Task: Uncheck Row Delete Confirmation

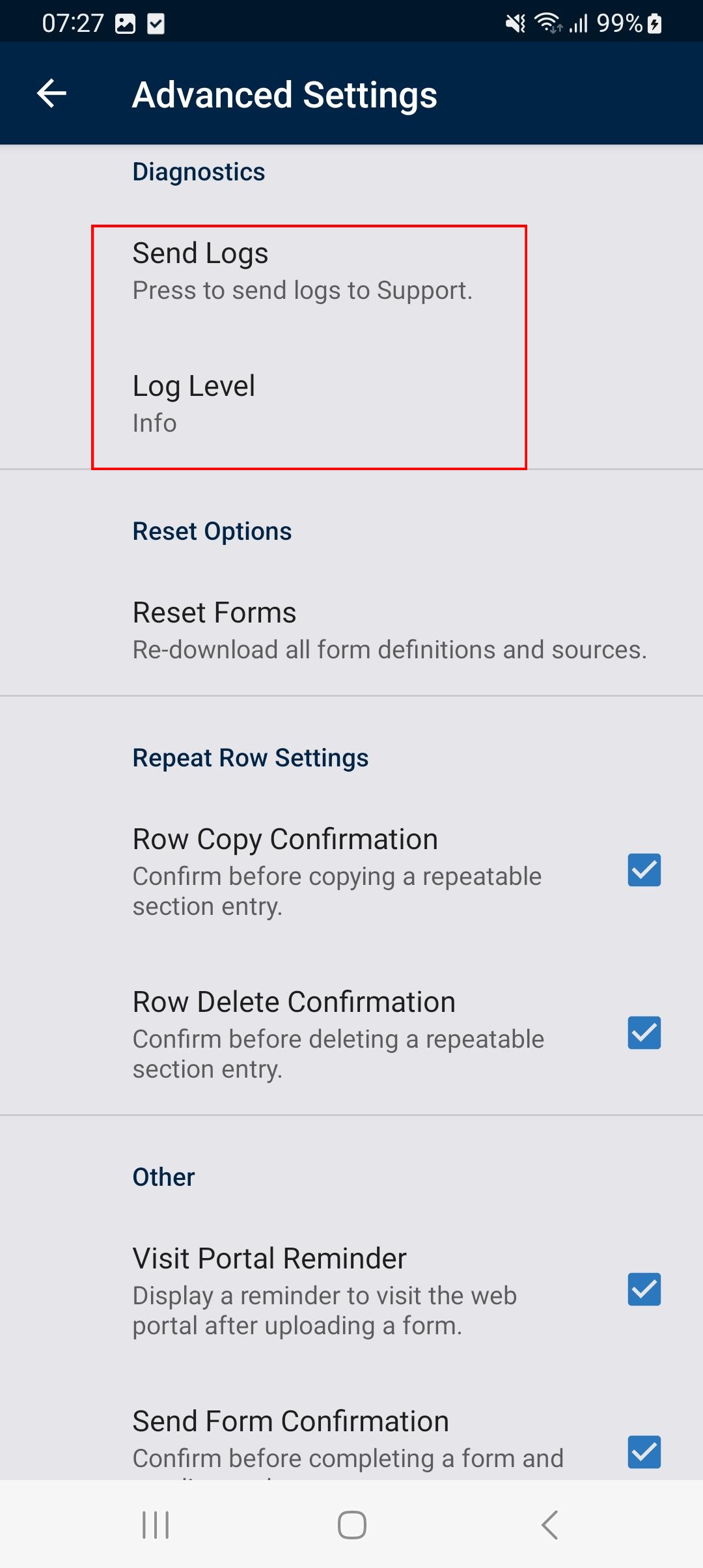Action: tap(644, 1033)
